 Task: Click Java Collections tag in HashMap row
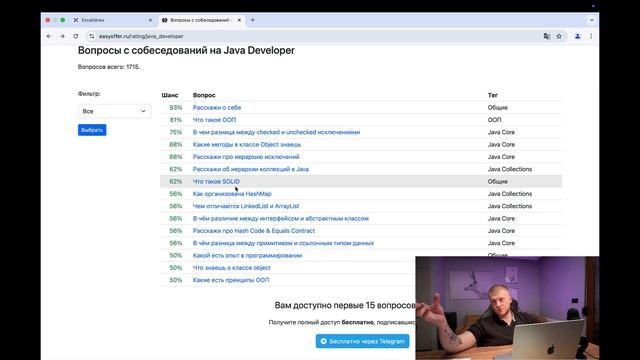click(x=510, y=194)
